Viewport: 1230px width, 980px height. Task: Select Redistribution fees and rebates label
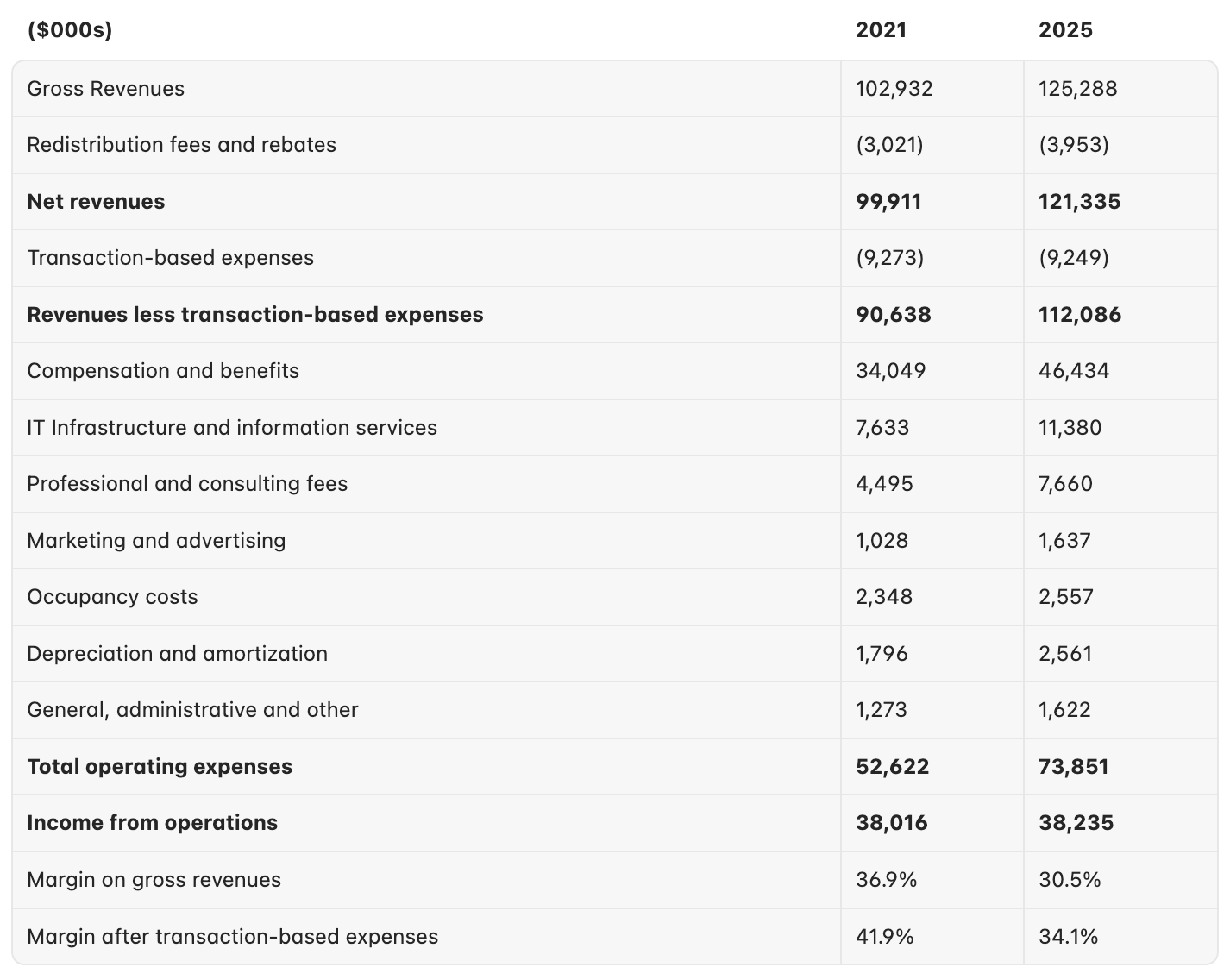181,145
